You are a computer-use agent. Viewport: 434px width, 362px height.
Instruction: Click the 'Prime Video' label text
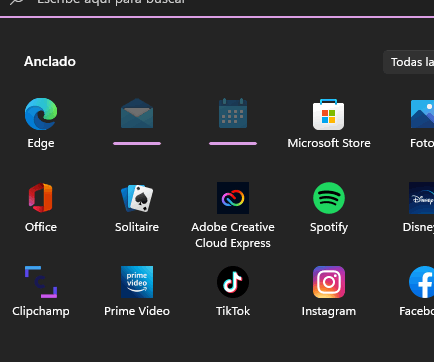click(137, 311)
